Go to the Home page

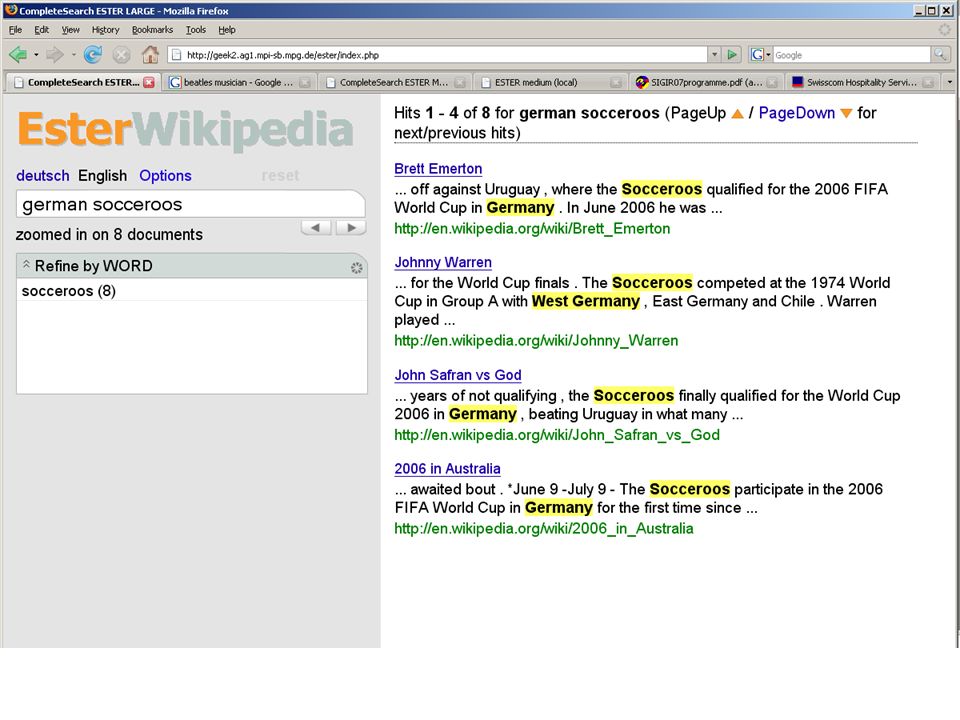[150, 55]
